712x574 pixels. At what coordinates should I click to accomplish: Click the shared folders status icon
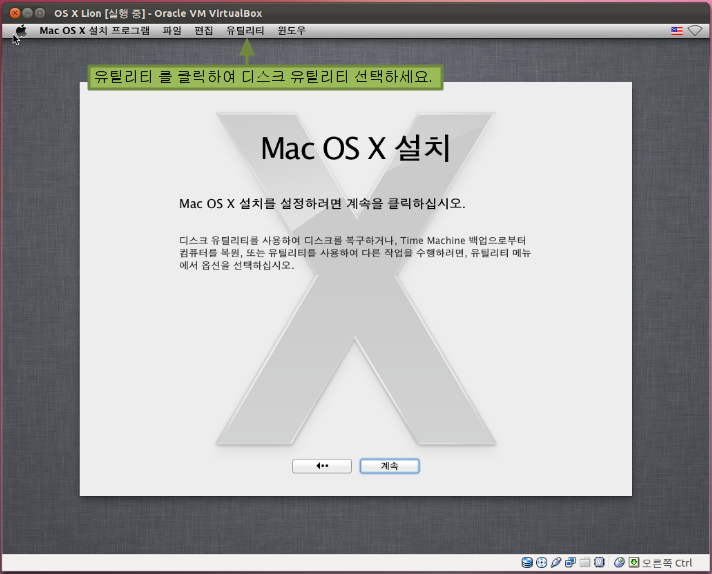tap(585, 563)
